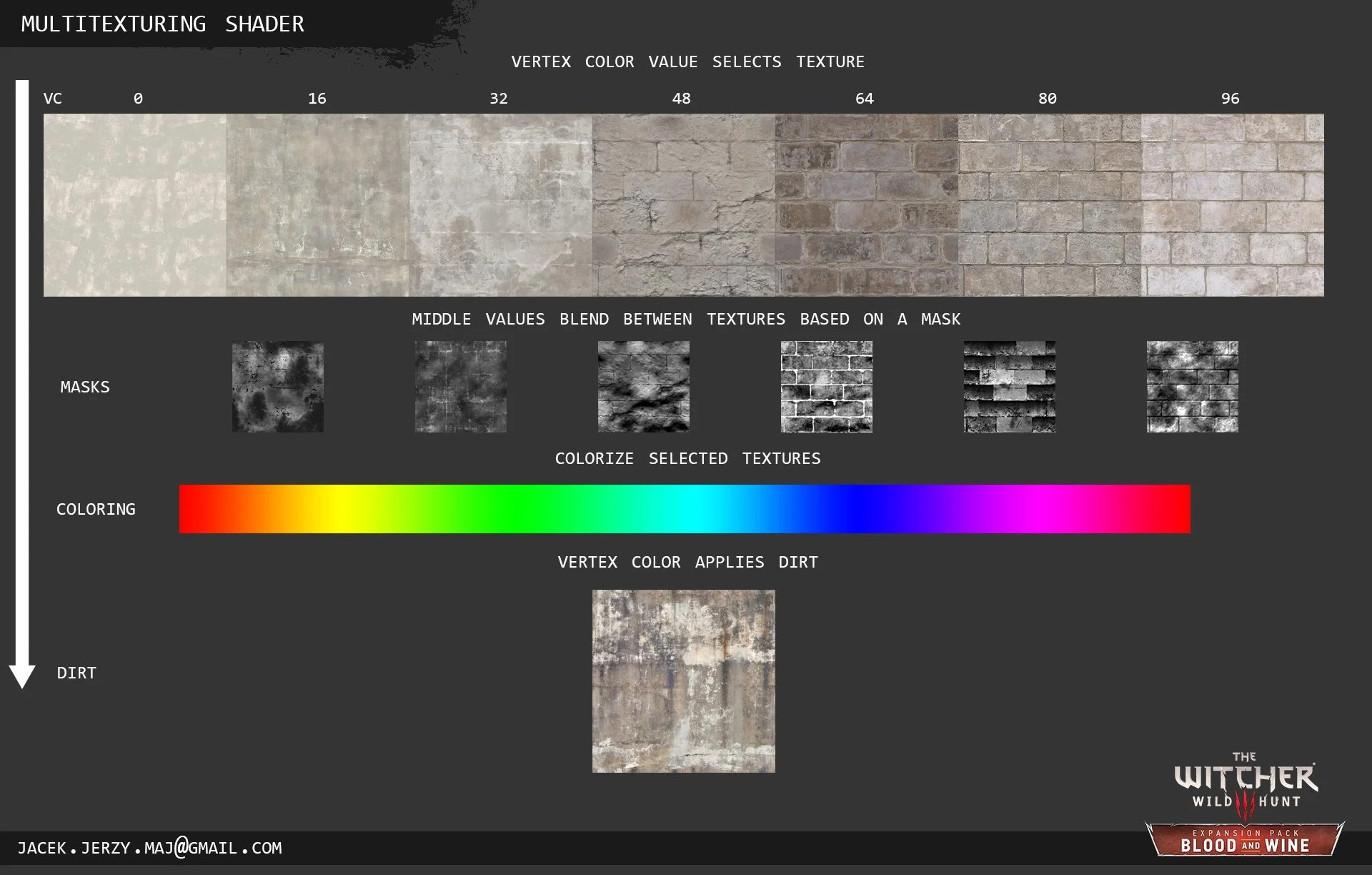Click the MULTITEXTURING SHADER title
This screenshot has height=875, width=1372.
click(x=162, y=24)
